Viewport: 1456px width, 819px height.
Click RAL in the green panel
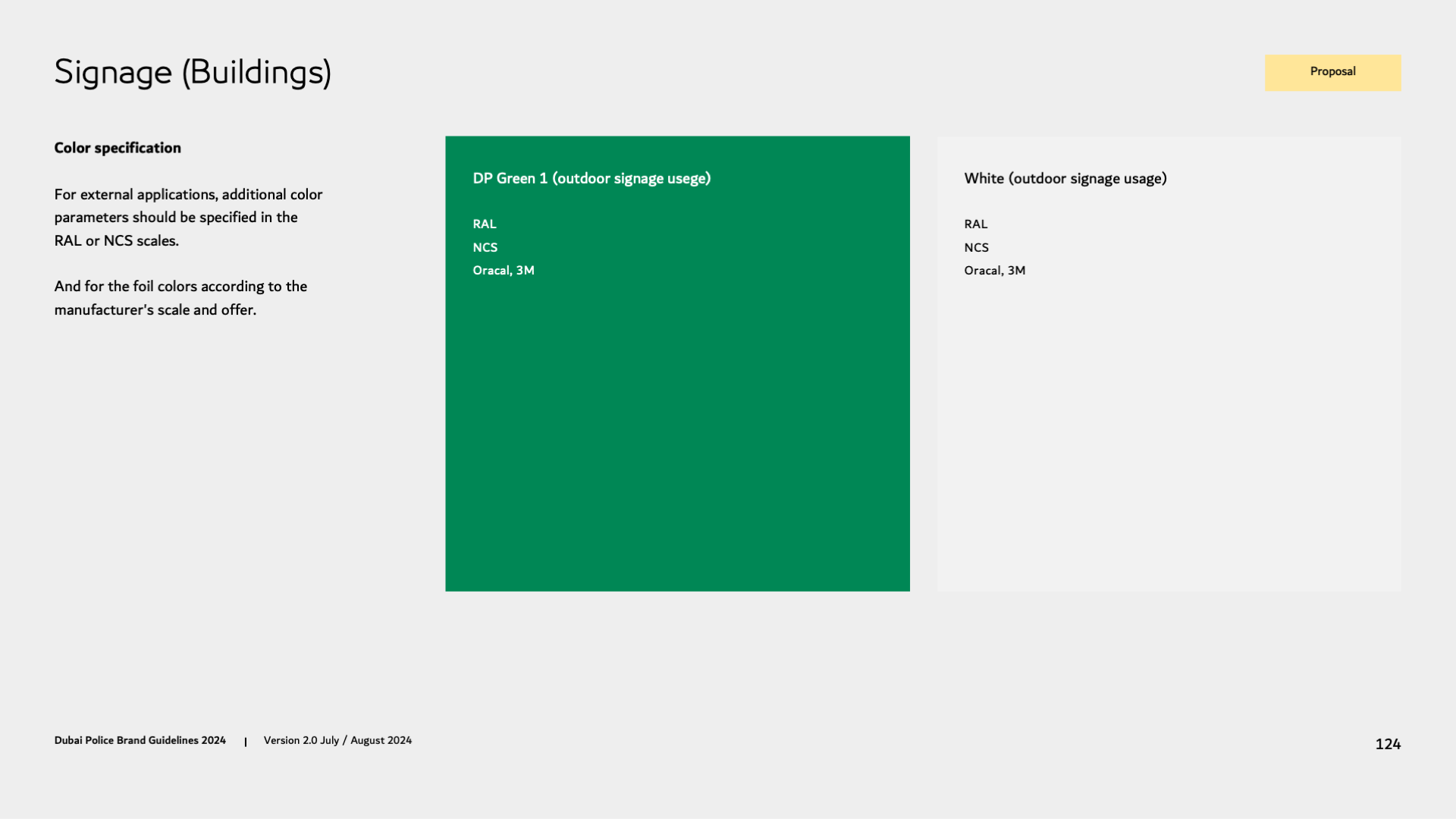(485, 224)
